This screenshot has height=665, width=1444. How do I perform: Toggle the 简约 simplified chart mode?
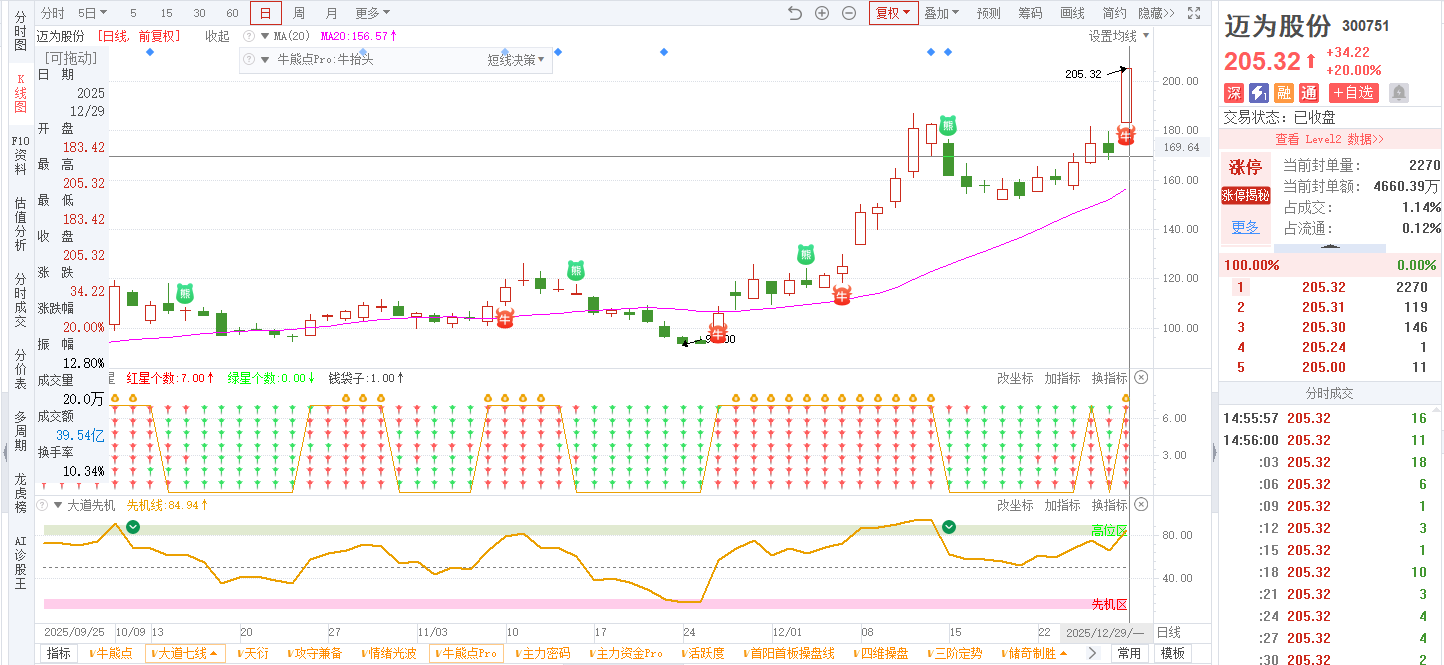[1114, 13]
